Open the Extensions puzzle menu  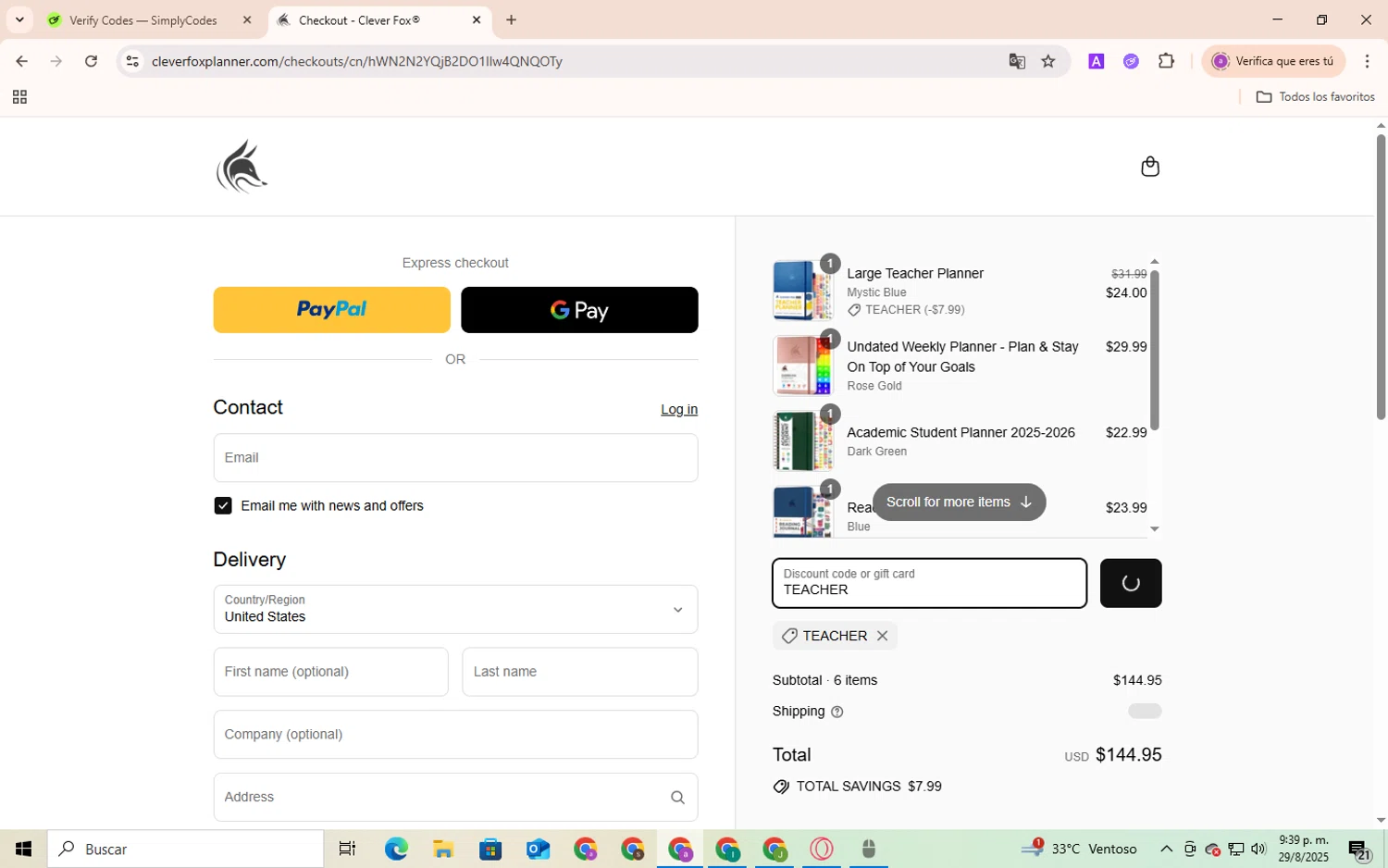(1167, 61)
